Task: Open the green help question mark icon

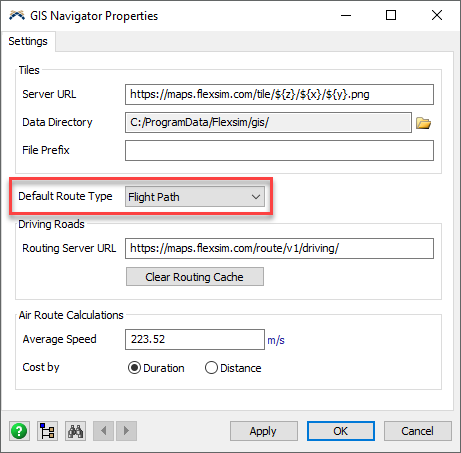Action: coord(19,431)
